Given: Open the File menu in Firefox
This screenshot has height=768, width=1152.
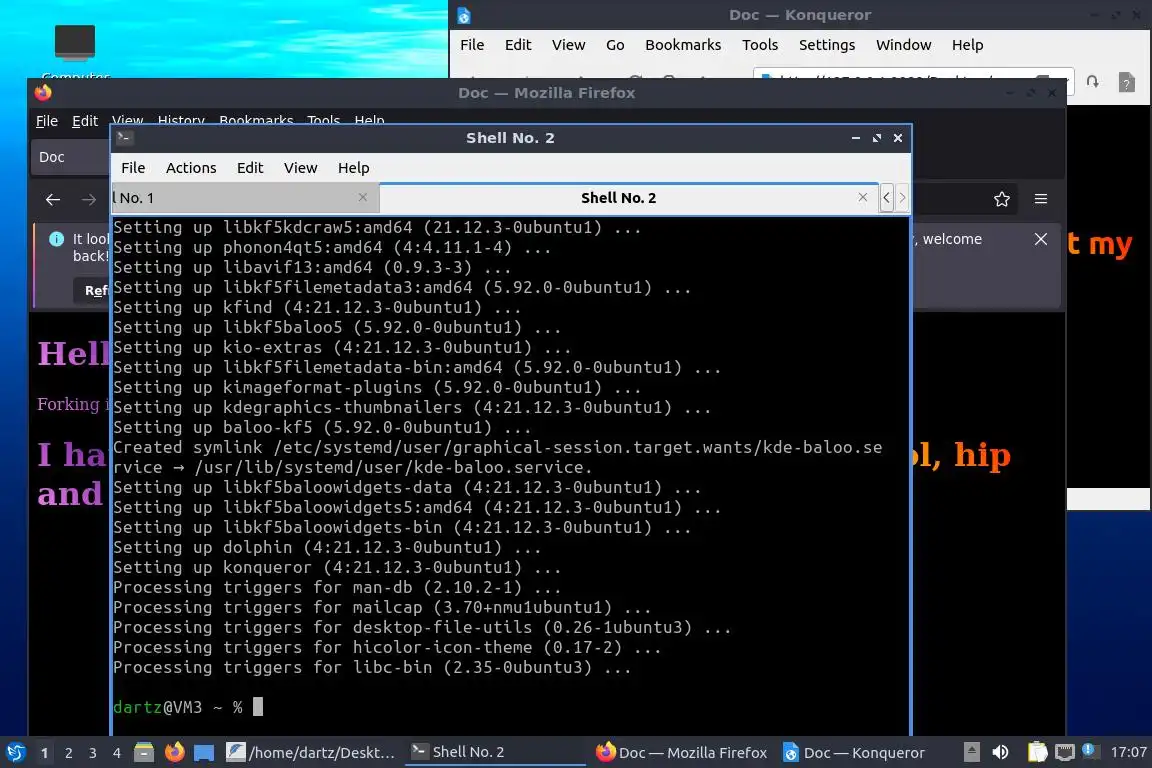Looking at the screenshot, I should click(46, 121).
